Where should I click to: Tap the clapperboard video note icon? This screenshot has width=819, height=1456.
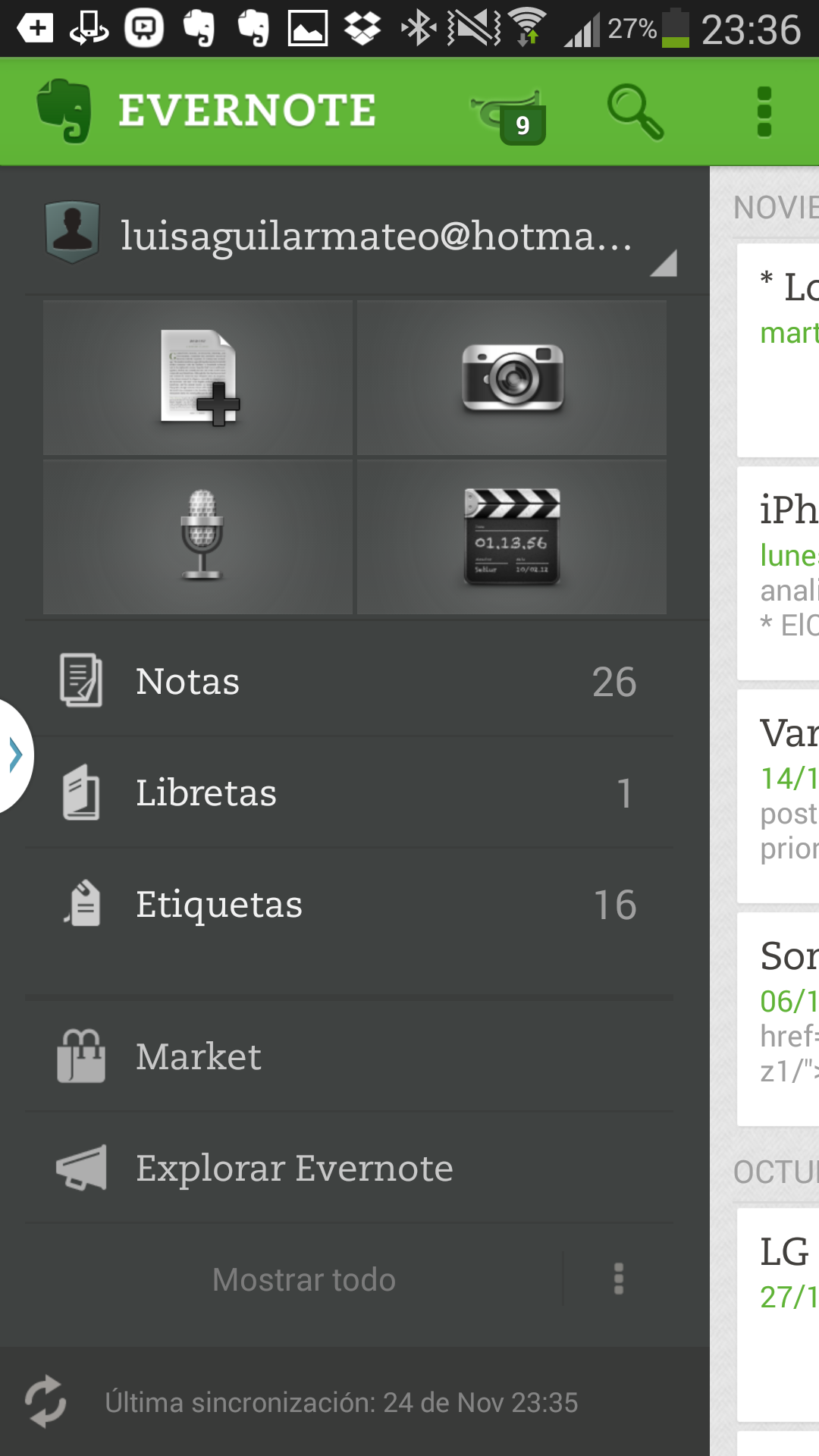pyautogui.click(x=512, y=537)
